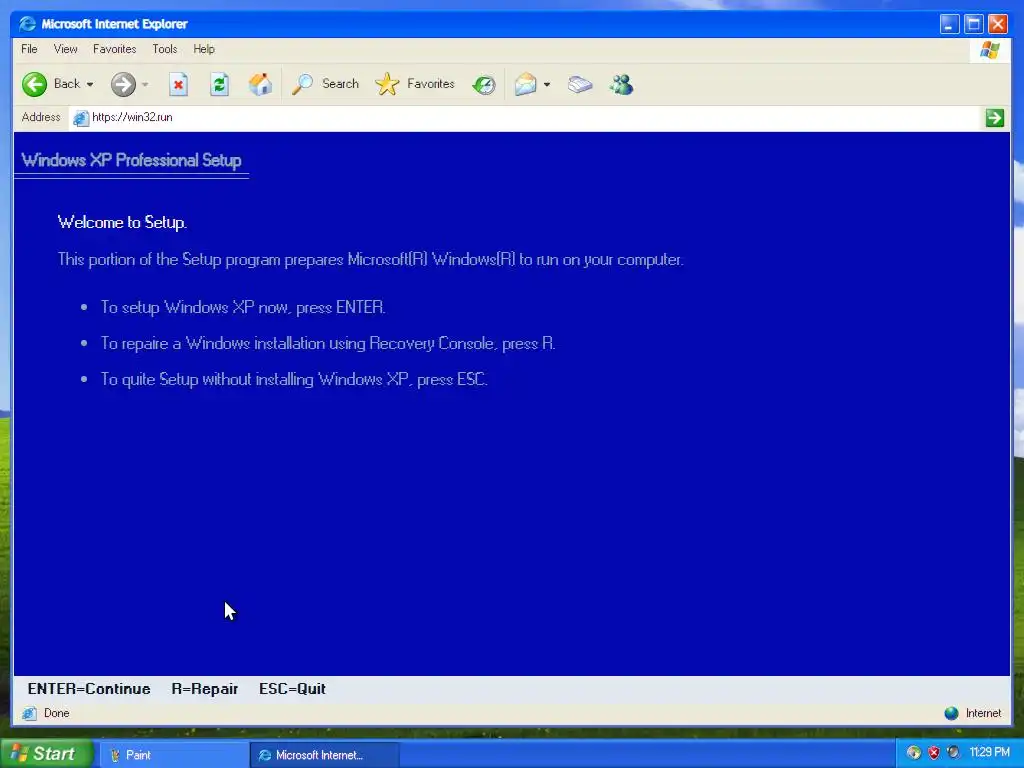Click the red security shield tray icon
Image resolution: width=1024 pixels, height=768 pixels.
coord(934,753)
